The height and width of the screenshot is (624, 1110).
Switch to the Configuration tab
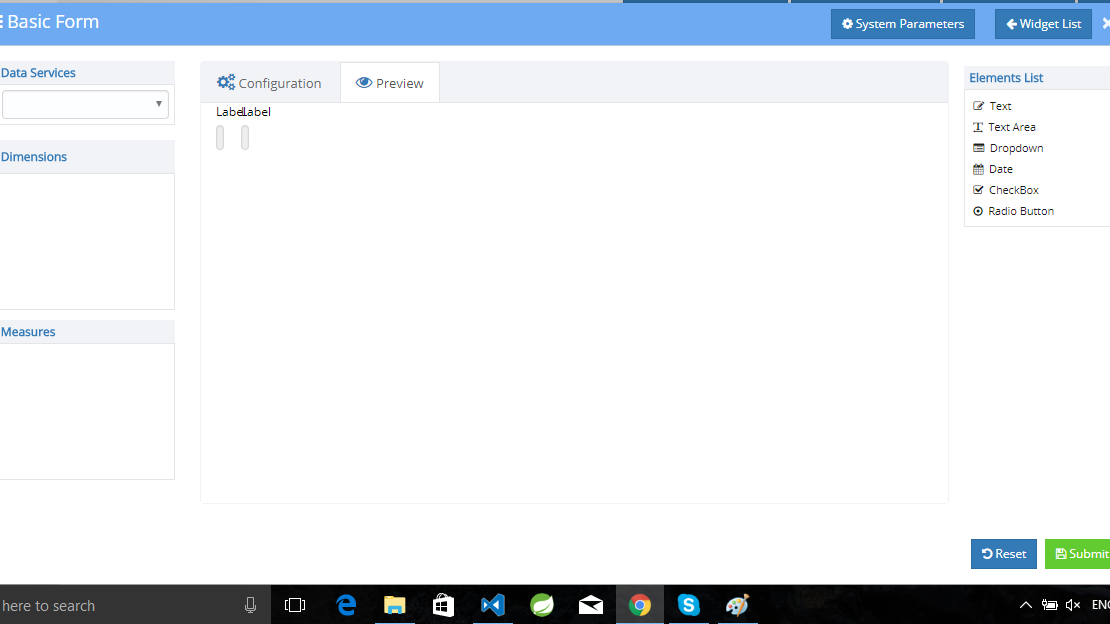(270, 82)
